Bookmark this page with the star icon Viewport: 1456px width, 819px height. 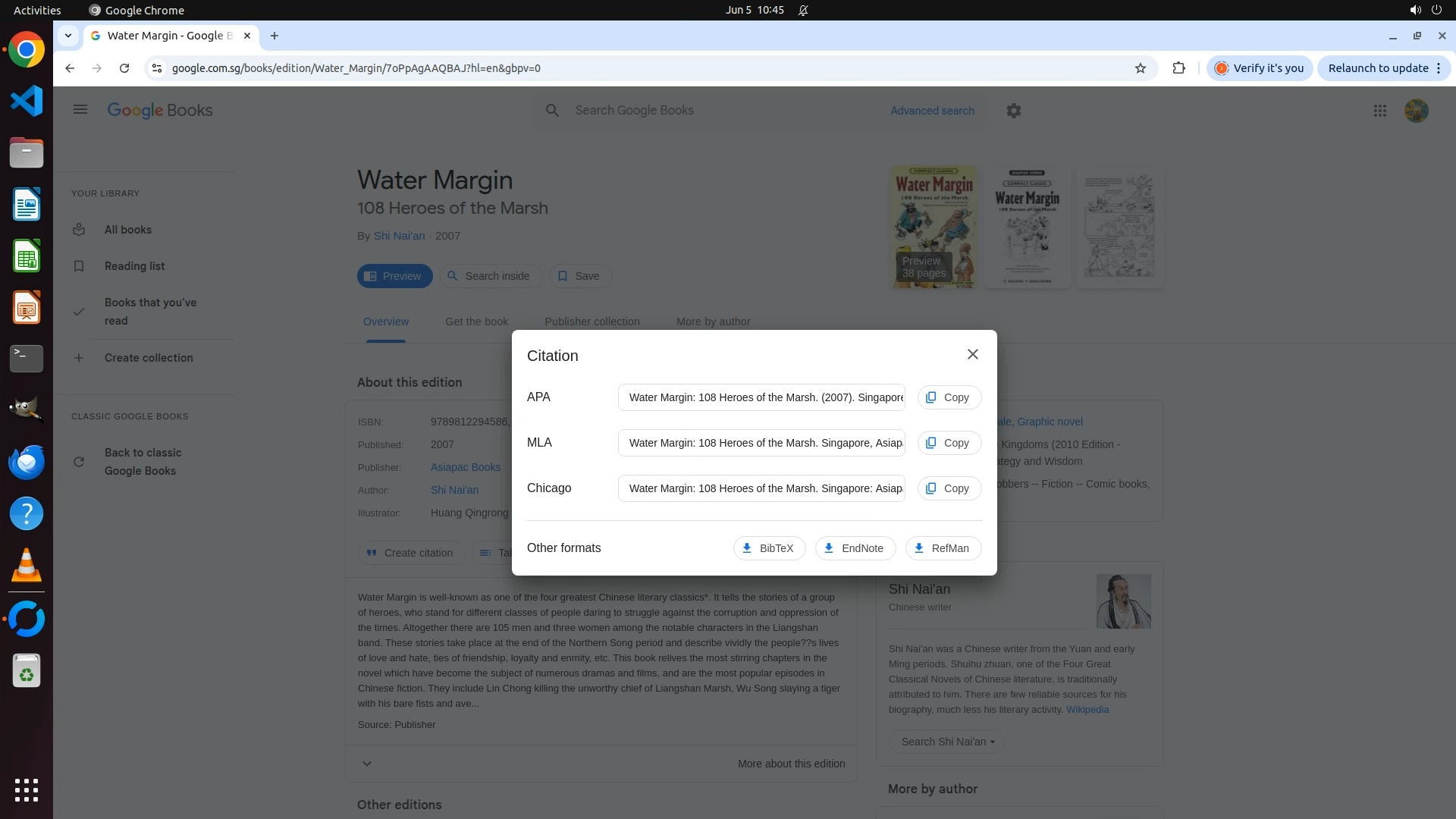click(1140, 68)
